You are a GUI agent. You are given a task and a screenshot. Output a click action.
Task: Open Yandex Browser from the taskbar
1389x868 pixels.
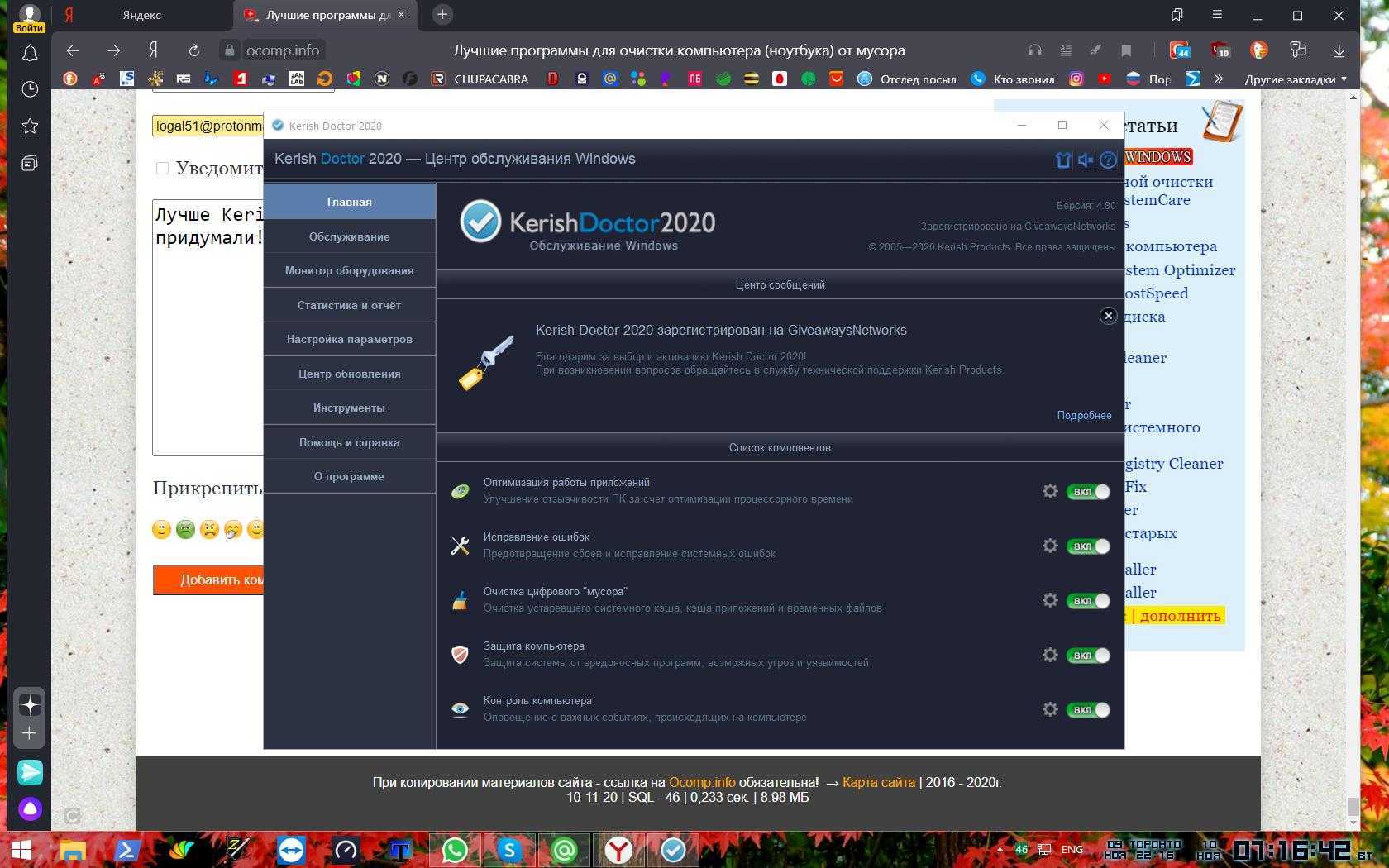[x=618, y=850]
